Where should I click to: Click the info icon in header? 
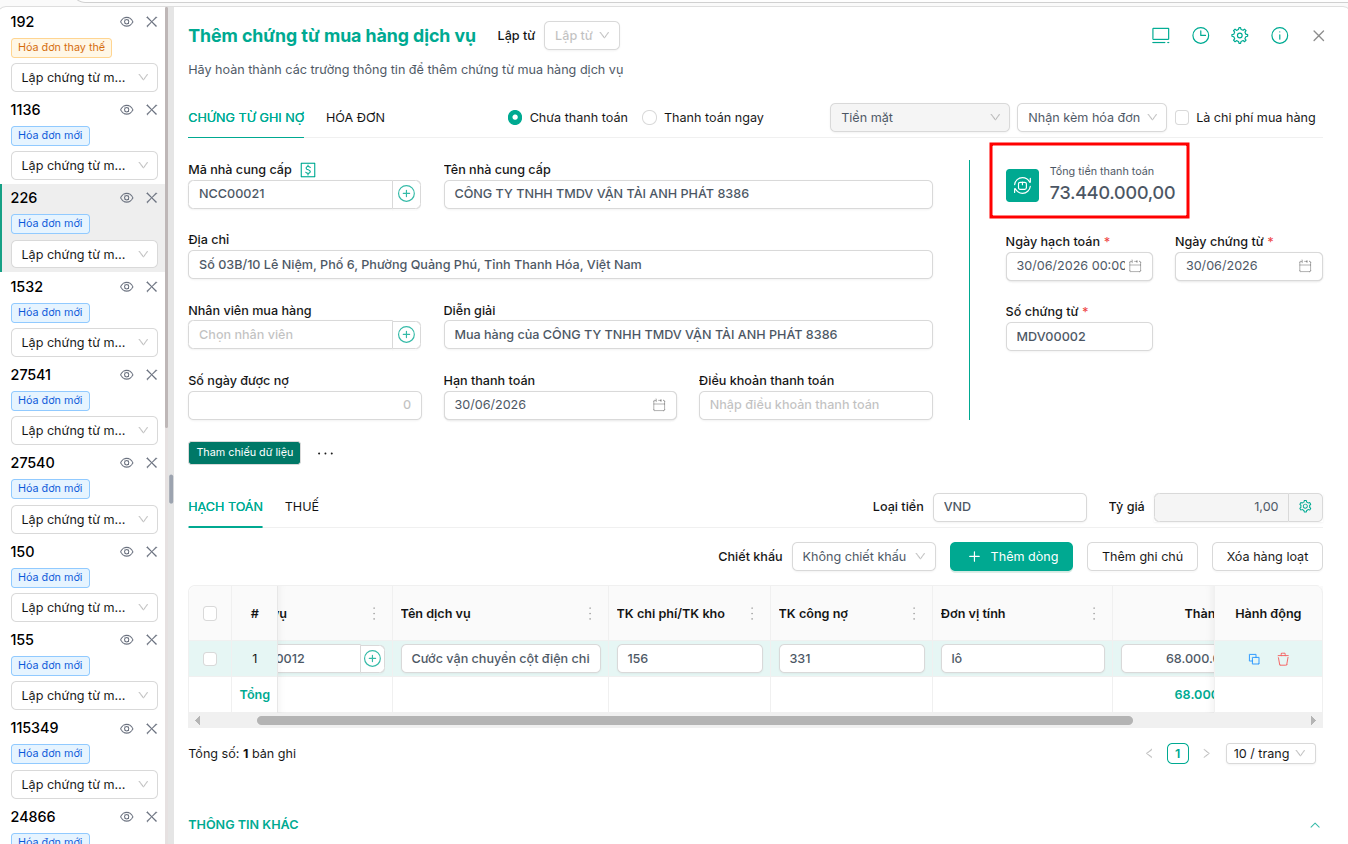pos(1279,35)
